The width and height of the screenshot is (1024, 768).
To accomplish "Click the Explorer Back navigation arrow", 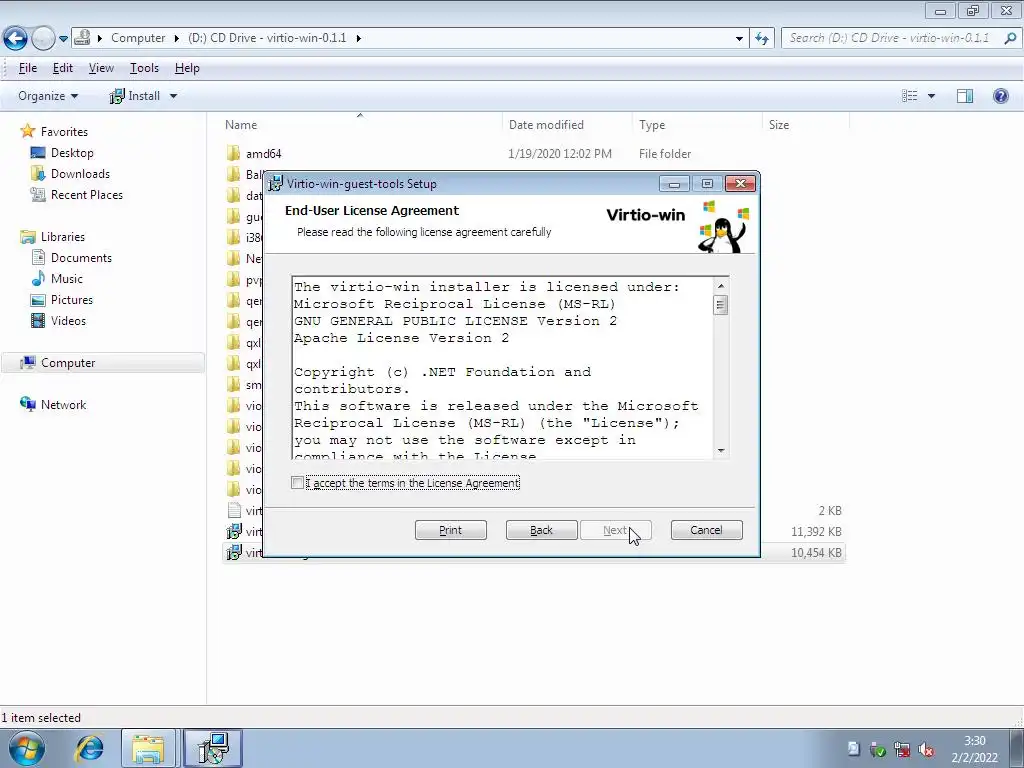I will 16,38.
